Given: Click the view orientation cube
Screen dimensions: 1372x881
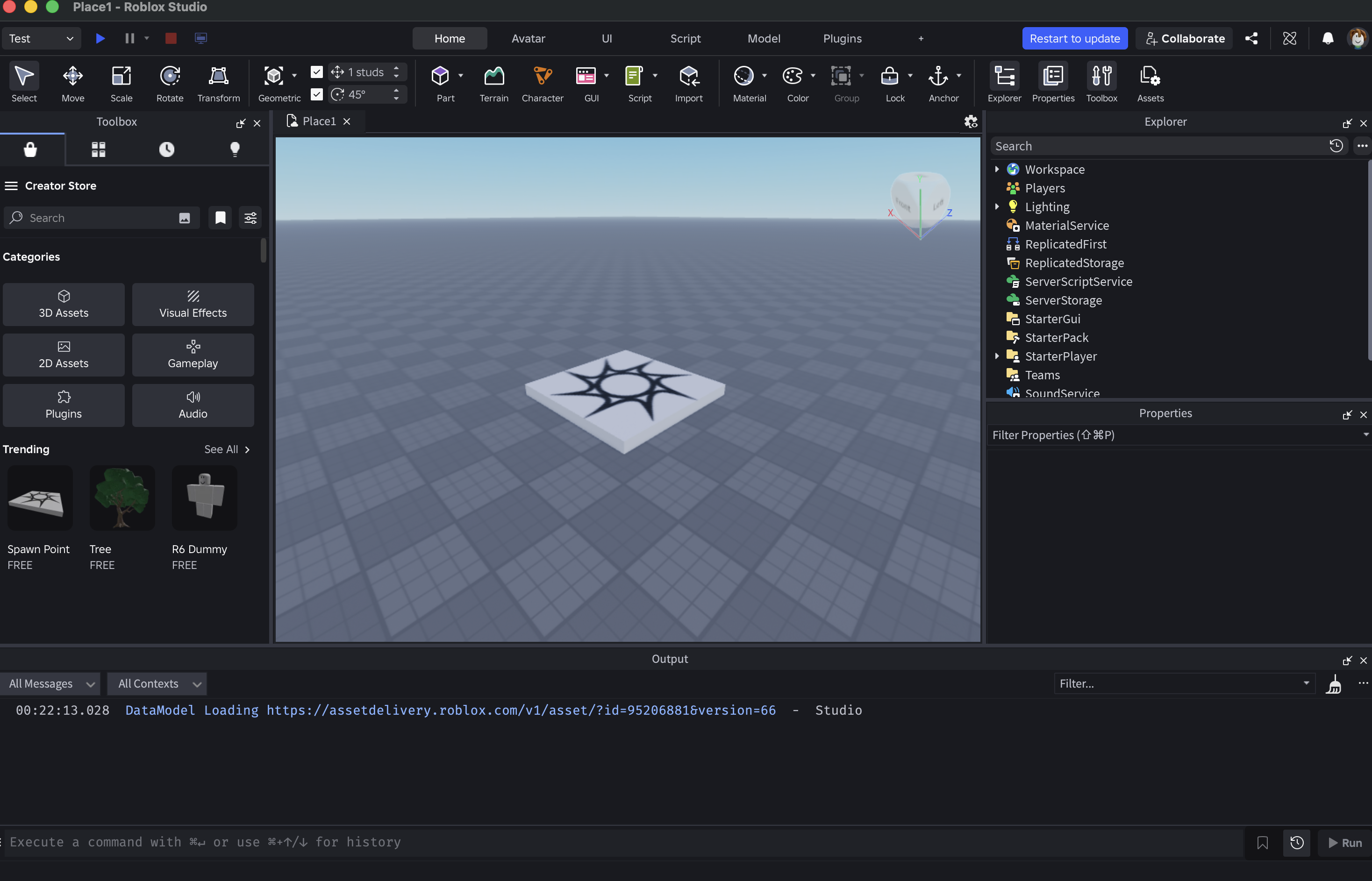Looking at the screenshot, I should click(920, 200).
